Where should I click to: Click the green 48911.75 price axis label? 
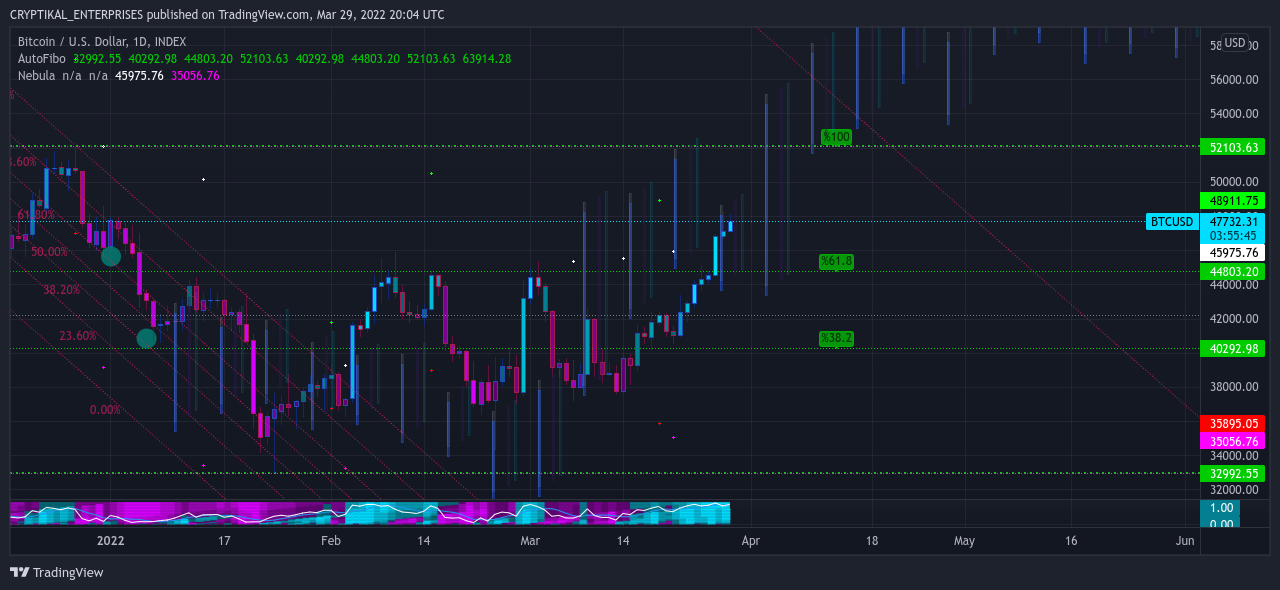coord(1232,200)
